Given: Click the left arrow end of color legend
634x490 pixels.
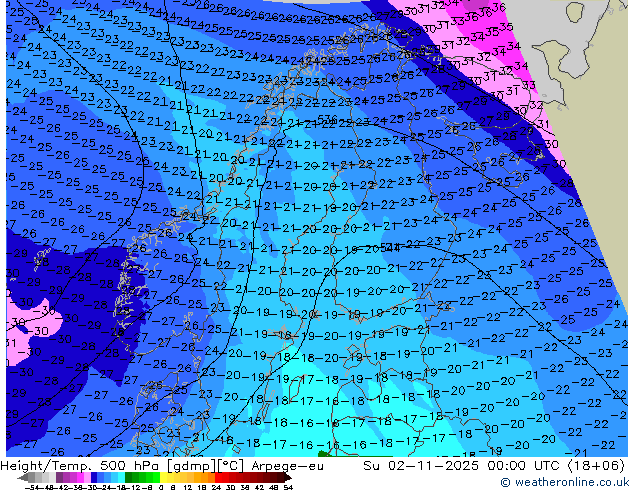Looking at the screenshot, I should [22, 478].
